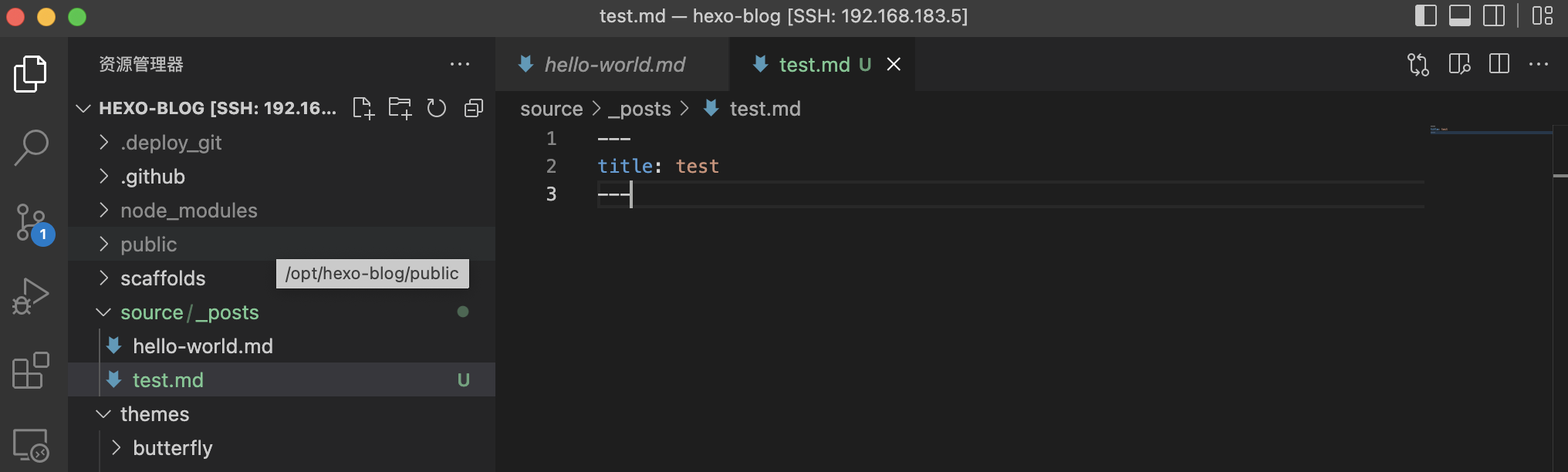Open the Remote Explorer view
The height and width of the screenshot is (472, 1568).
pos(31,445)
